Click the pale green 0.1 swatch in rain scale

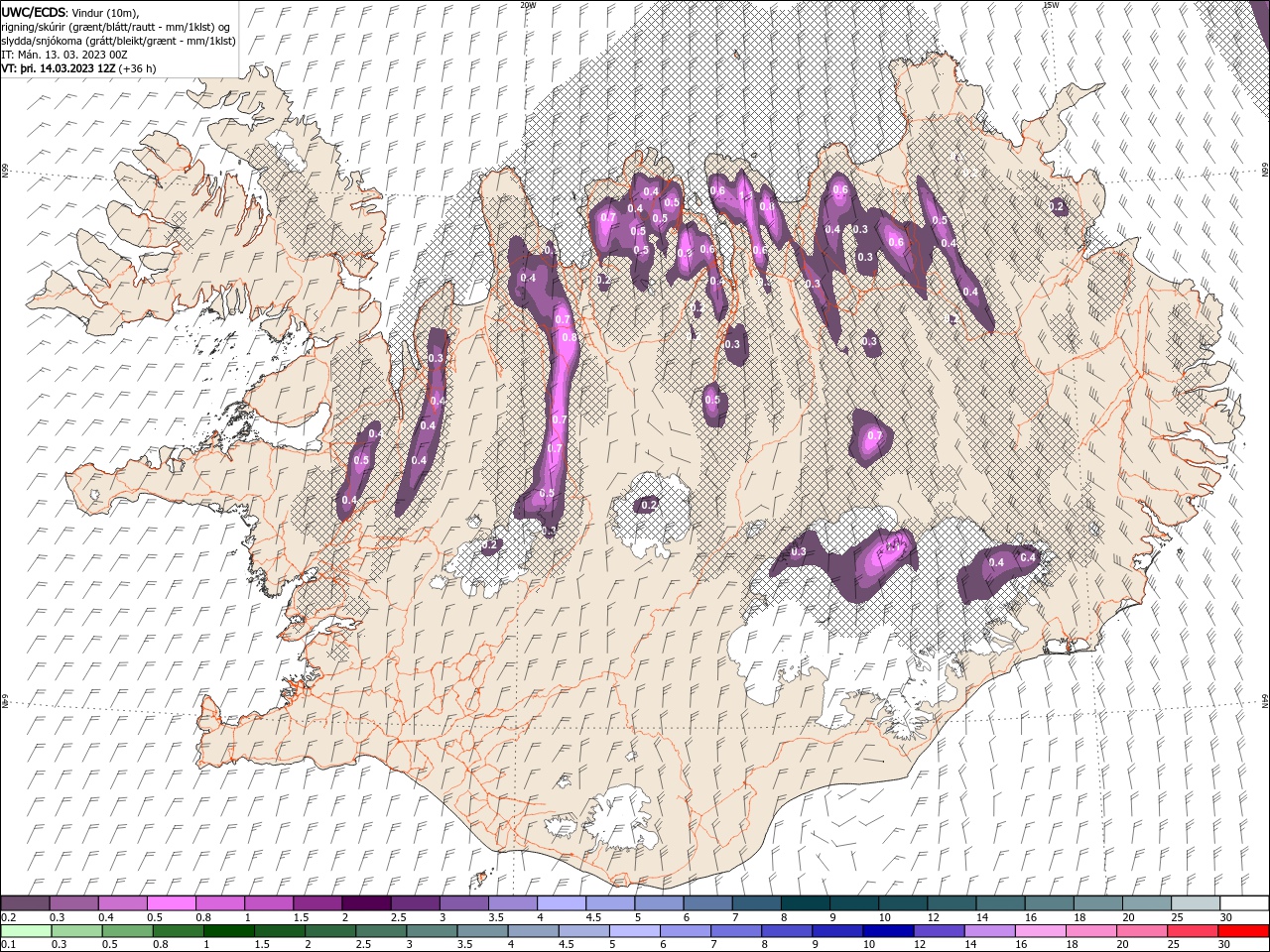pyautogui.click(x=26, y=931)
